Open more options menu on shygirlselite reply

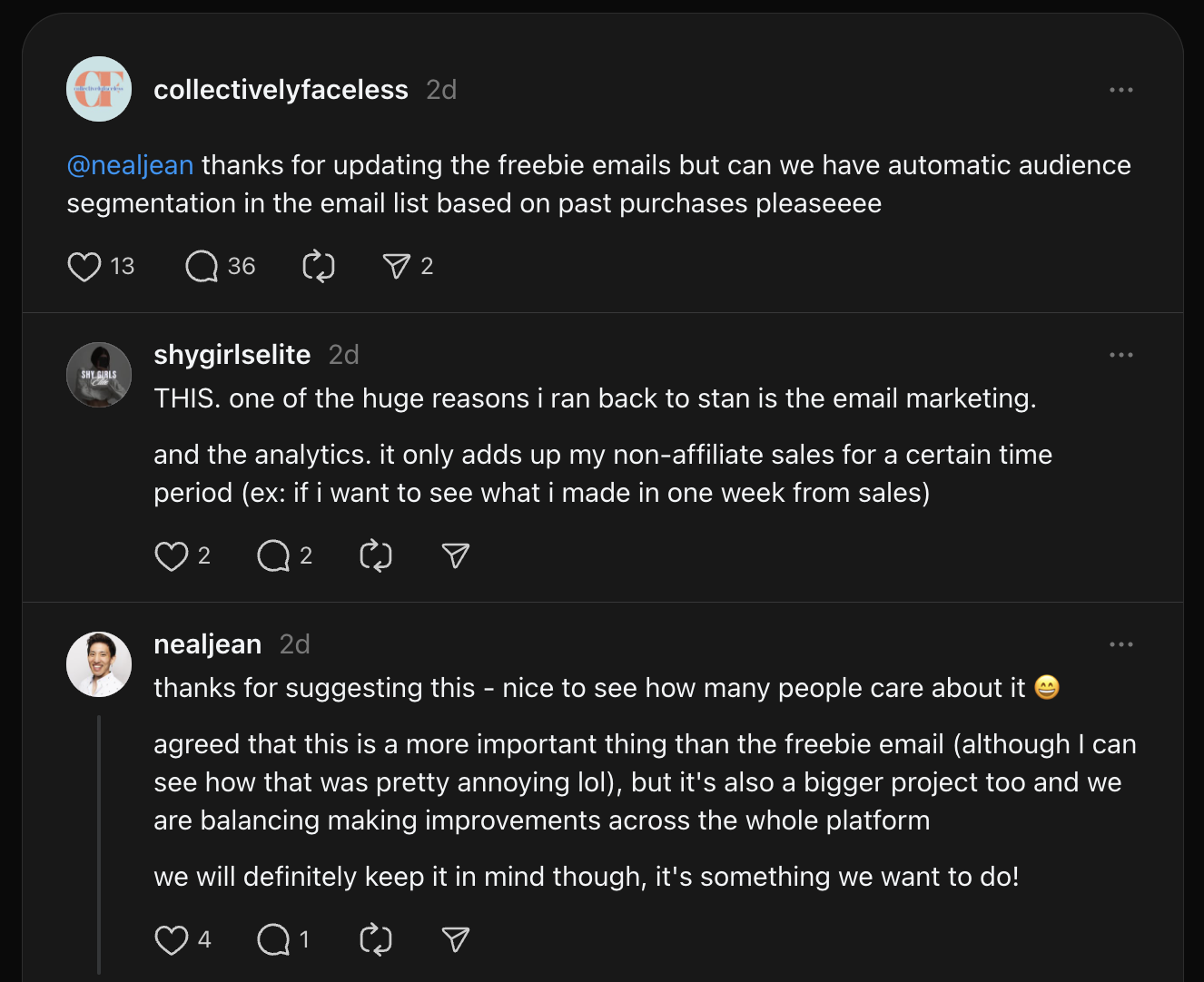pyautogui.click(x=1121, y=355)
